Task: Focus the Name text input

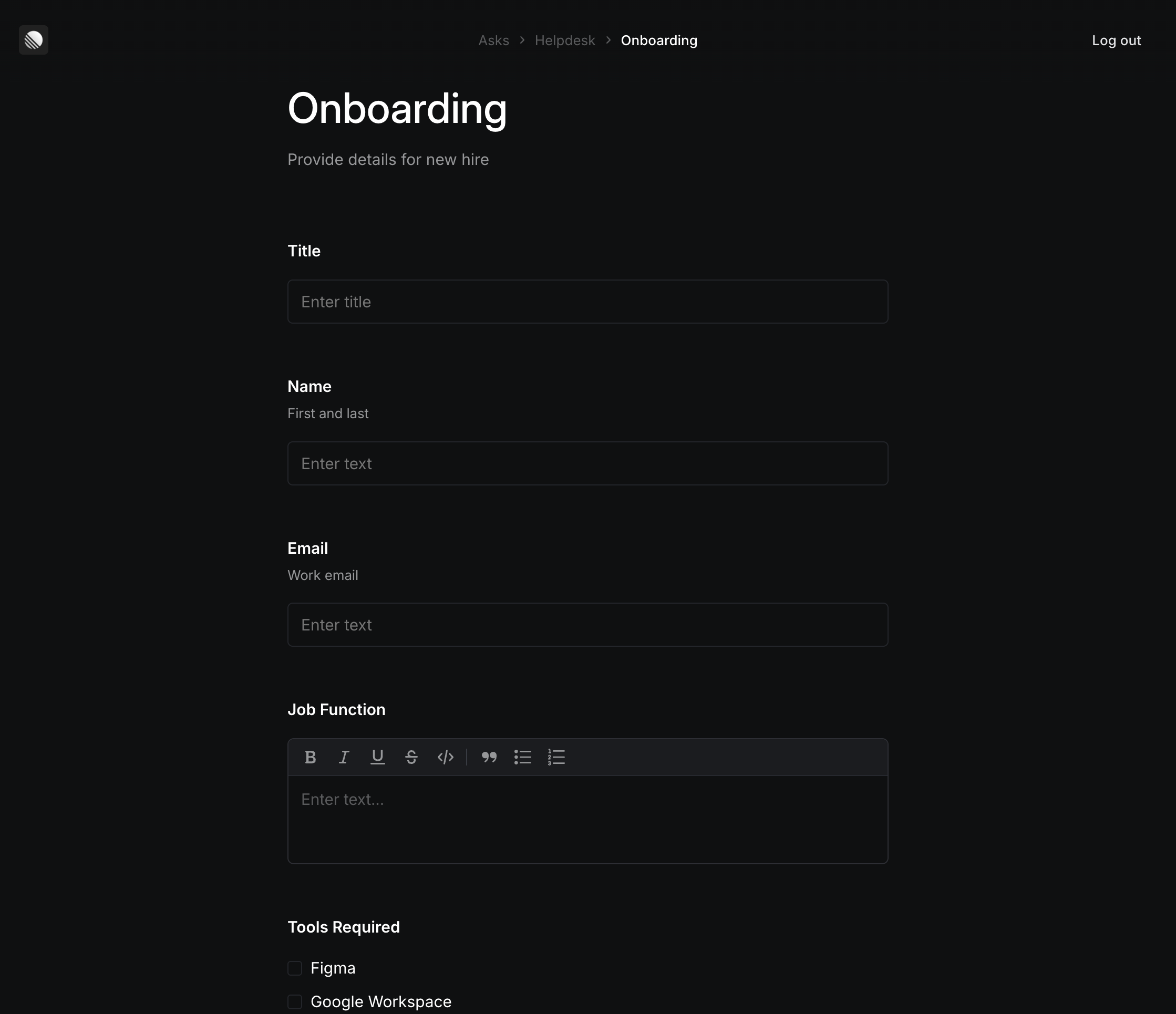Action: pos(587,463)
